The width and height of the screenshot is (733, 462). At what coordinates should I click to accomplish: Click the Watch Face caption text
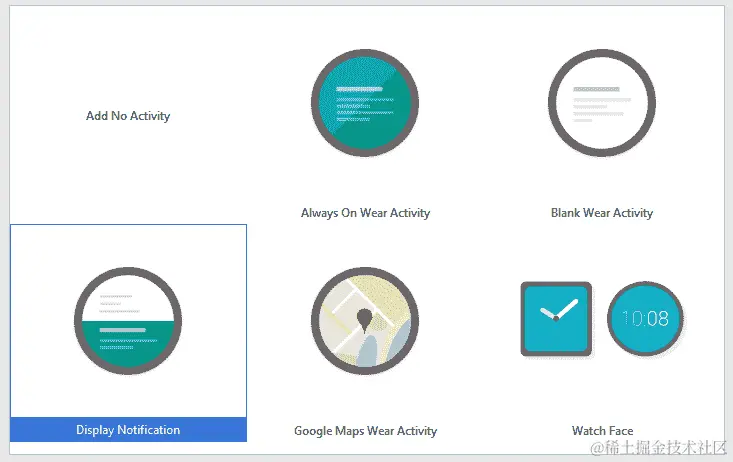point(602,430)
